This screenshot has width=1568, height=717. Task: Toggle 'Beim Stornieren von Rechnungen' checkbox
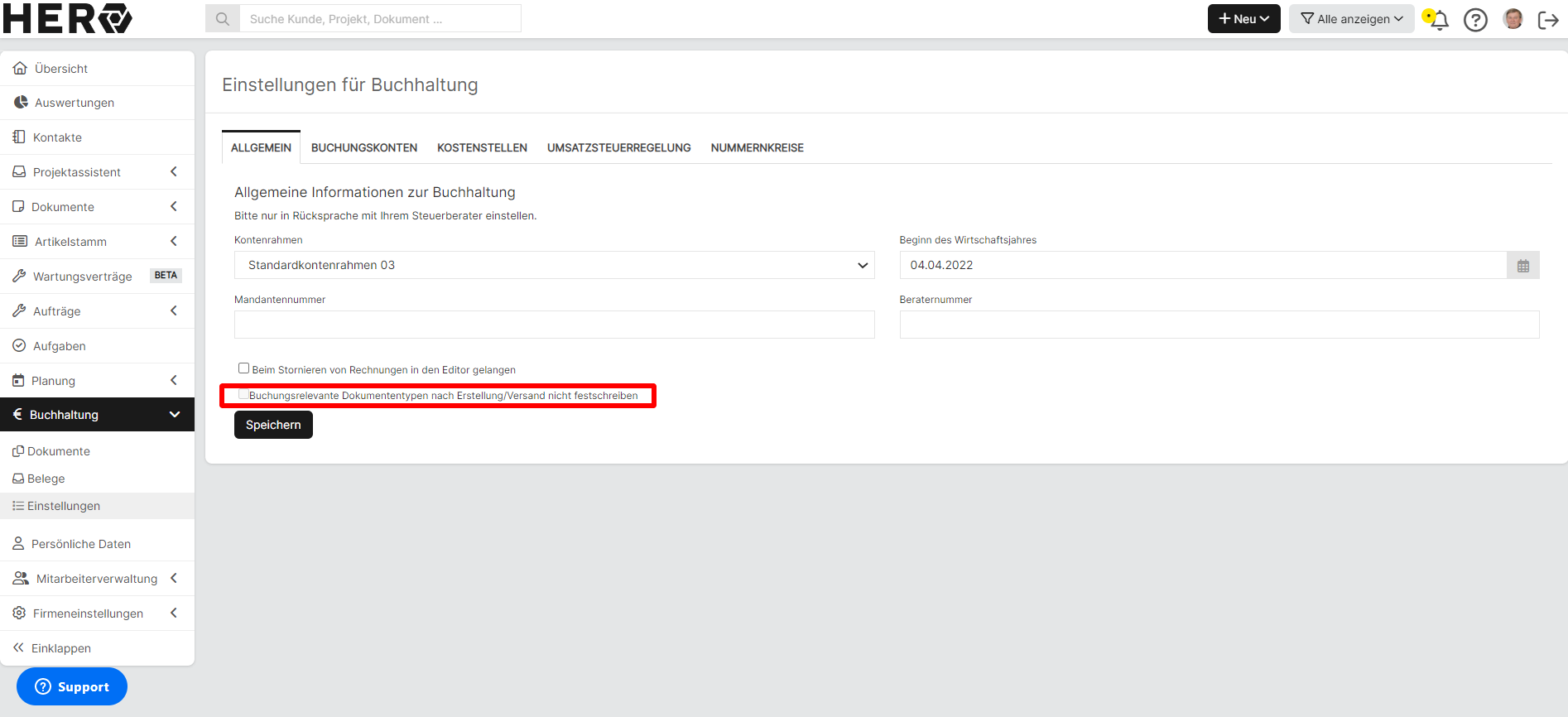[243, 368]
